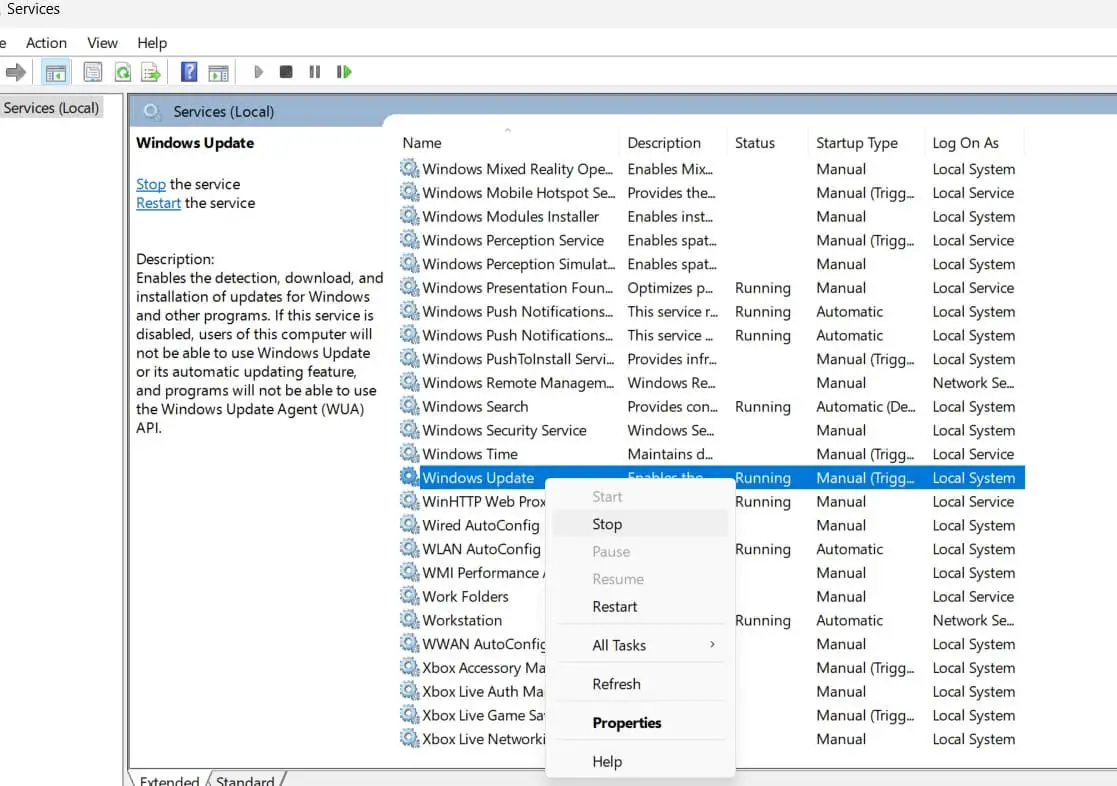The image size is (1117, 786).
Task: Click the Restart the service link
Action: pyautogui.click(x=158, y=203)
